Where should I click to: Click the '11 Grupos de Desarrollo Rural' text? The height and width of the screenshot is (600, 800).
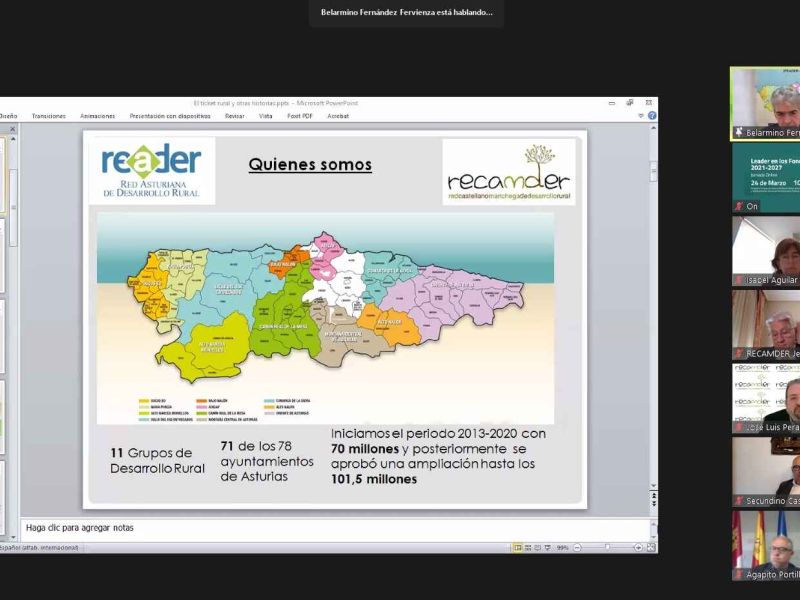coord(157,461)
